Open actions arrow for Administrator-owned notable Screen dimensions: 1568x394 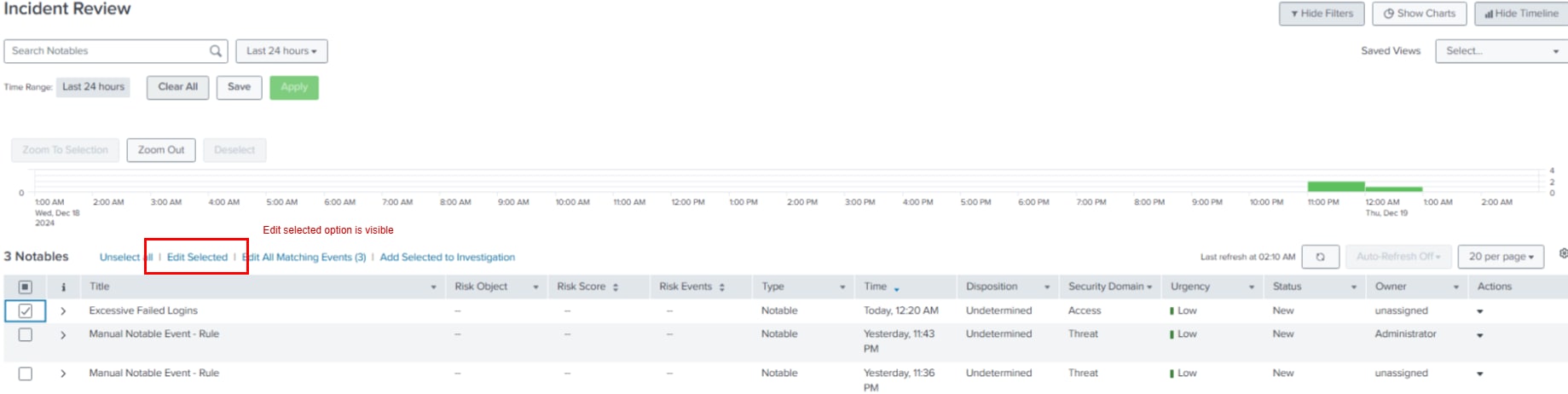tap(1480, 336)
